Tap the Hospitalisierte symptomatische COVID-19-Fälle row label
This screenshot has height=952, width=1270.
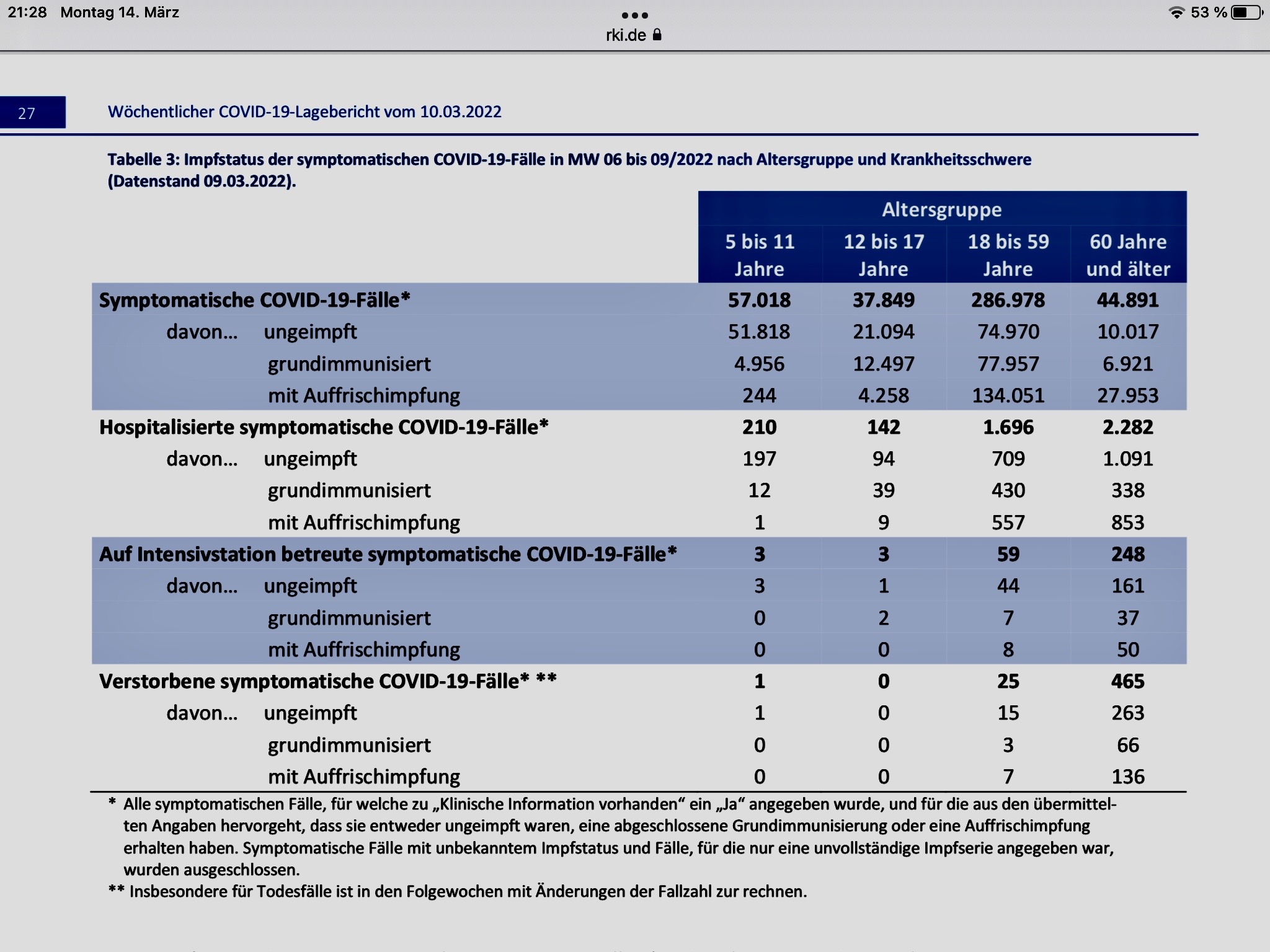[324, 427]
